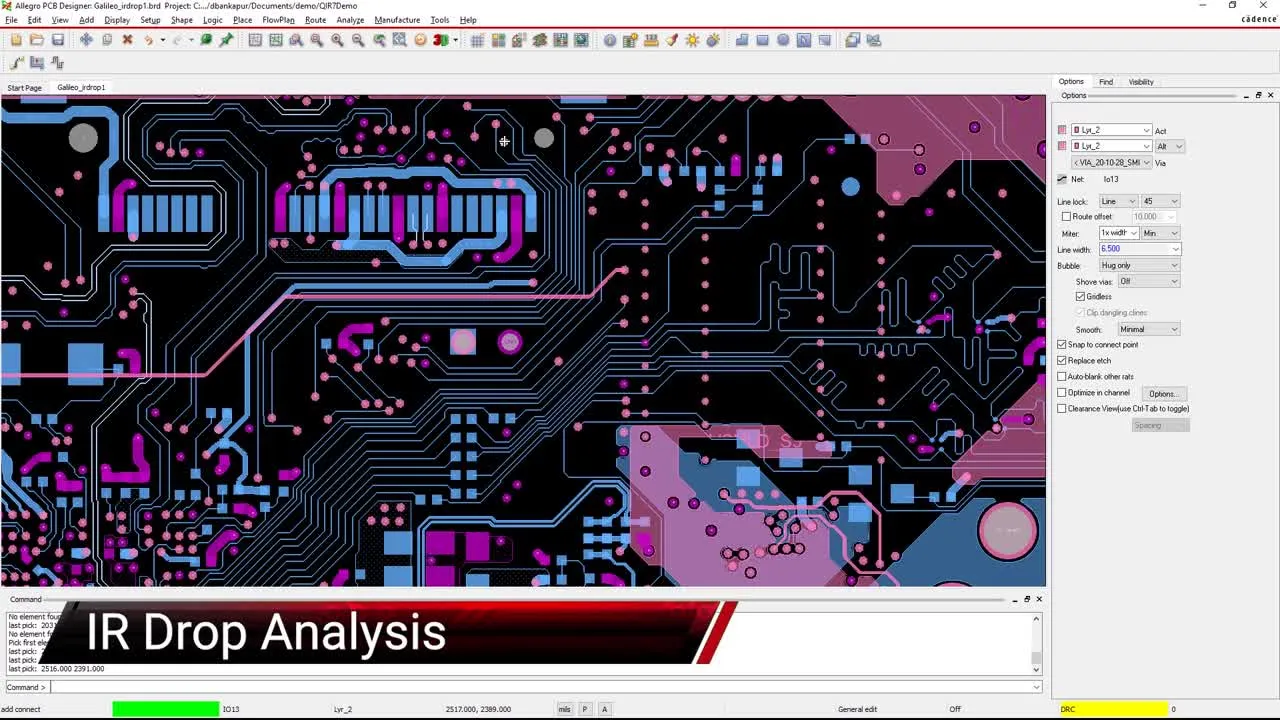
Task: Click the green pushpin icon
Action: click(x=227, y=40)
